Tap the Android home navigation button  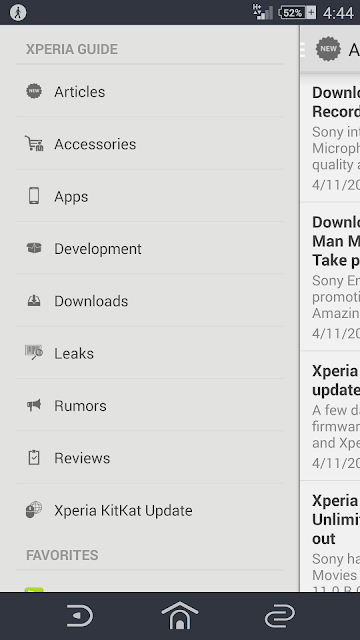180,616
